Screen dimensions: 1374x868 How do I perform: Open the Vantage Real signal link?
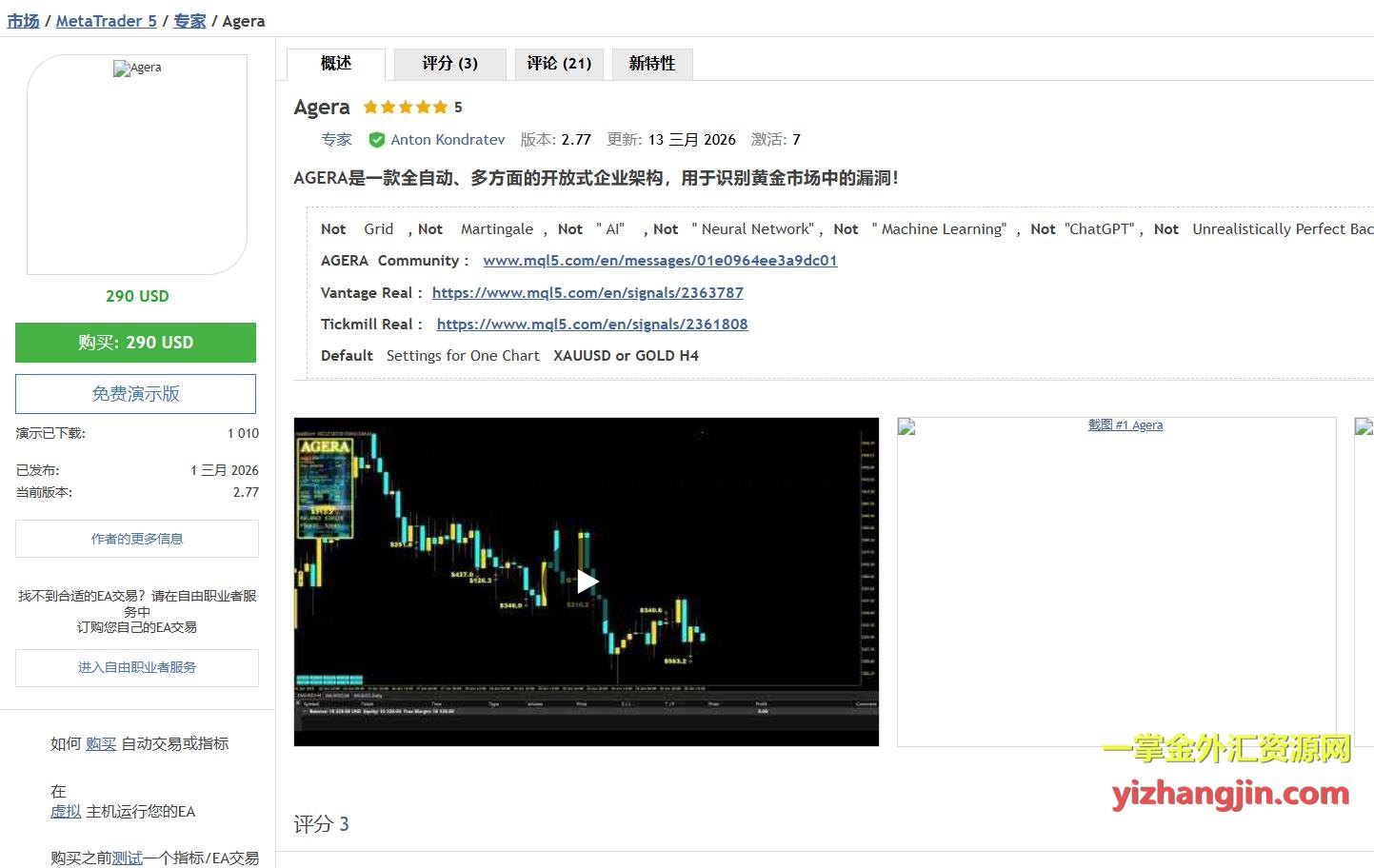(x=587, y=293)
